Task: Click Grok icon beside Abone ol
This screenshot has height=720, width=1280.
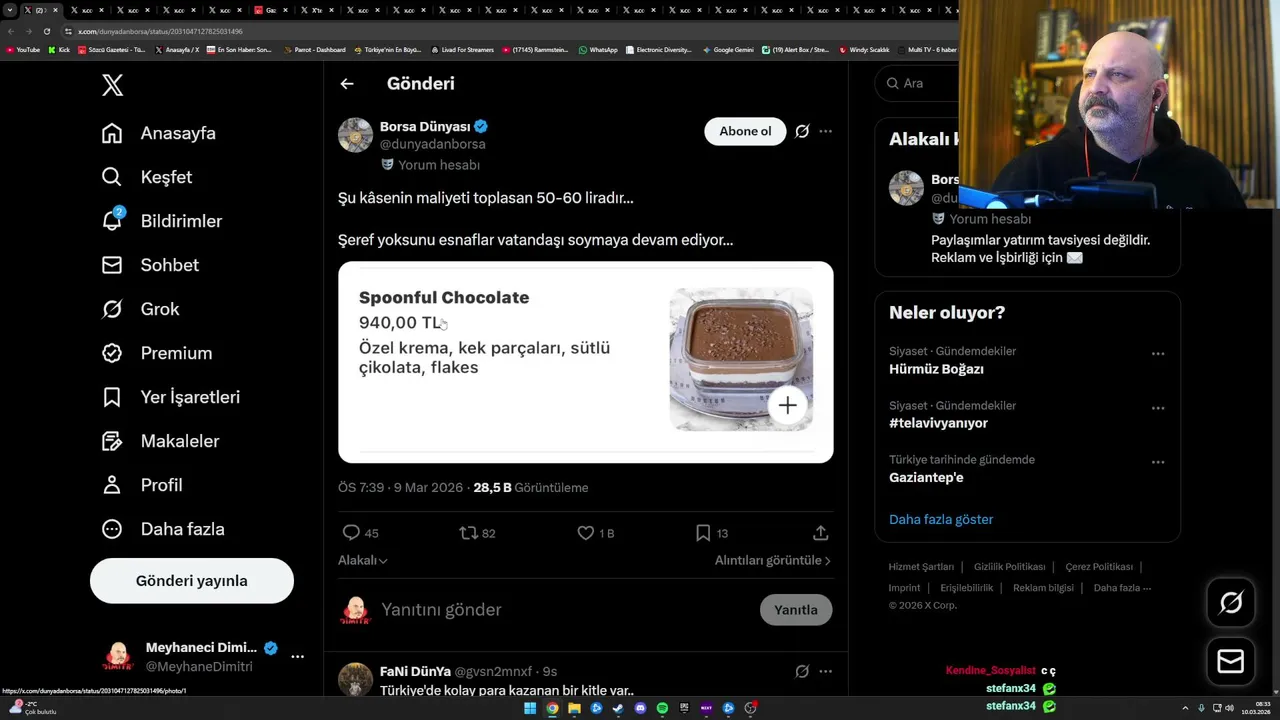Action: click(802, 131)
